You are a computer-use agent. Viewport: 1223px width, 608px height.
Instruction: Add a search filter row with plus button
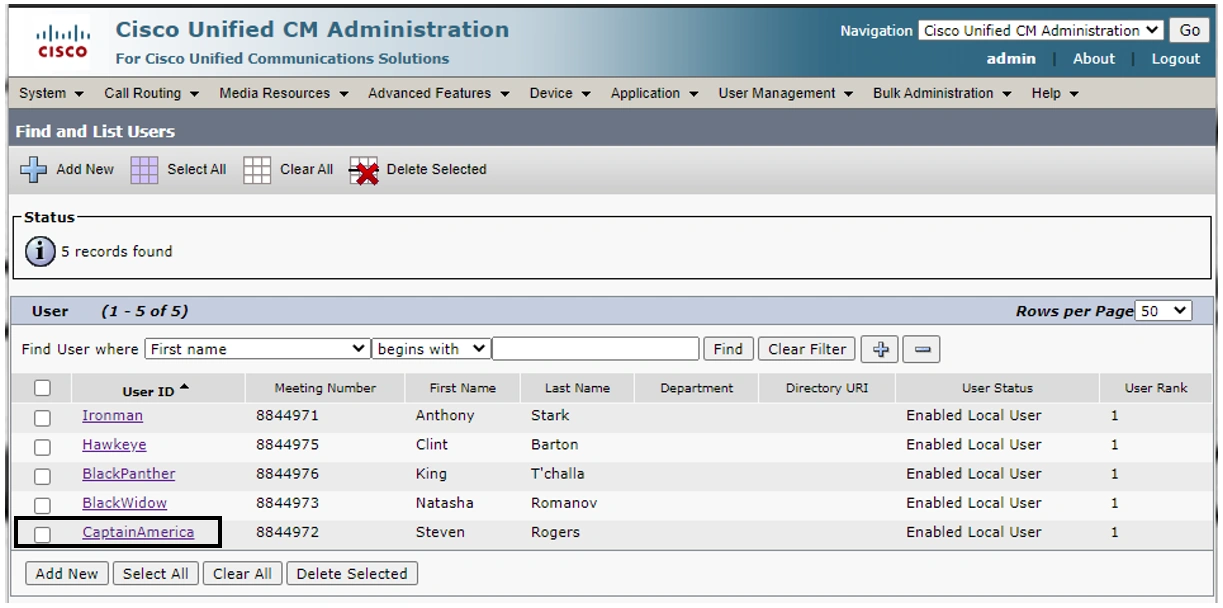[x=880, y=349]
